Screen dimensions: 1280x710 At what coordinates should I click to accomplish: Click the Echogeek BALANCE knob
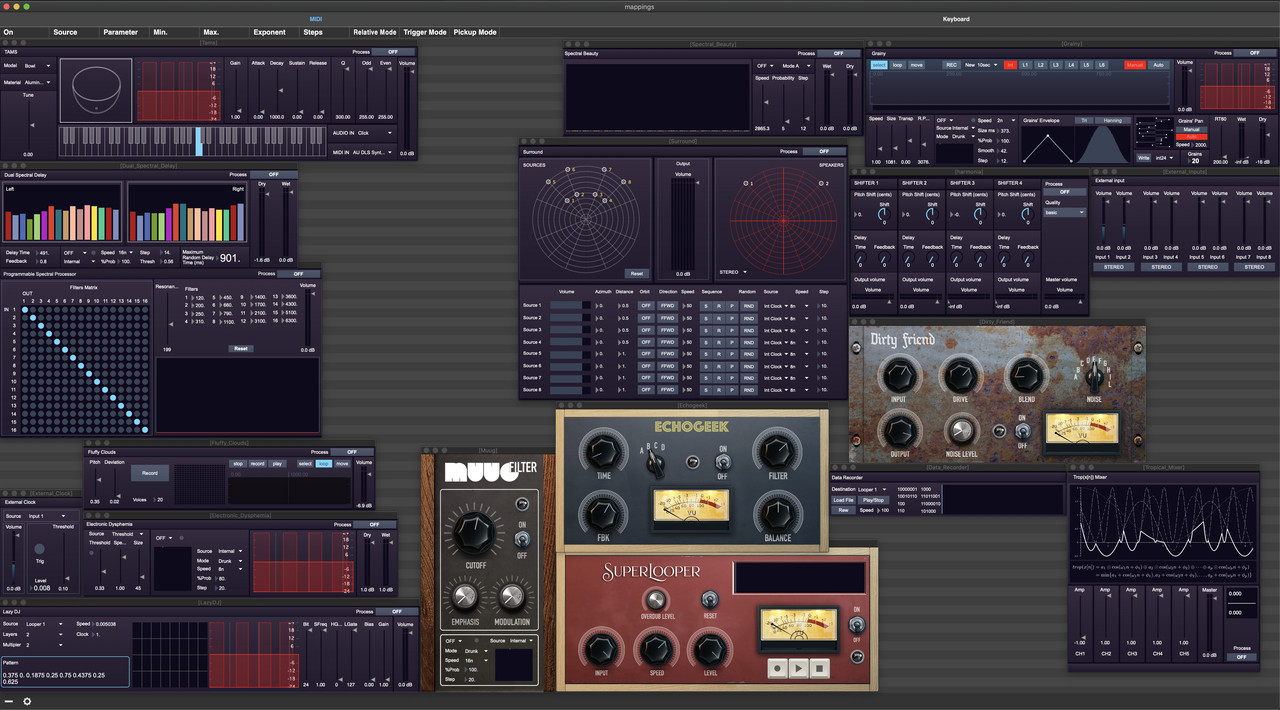[x=777, y=515]
